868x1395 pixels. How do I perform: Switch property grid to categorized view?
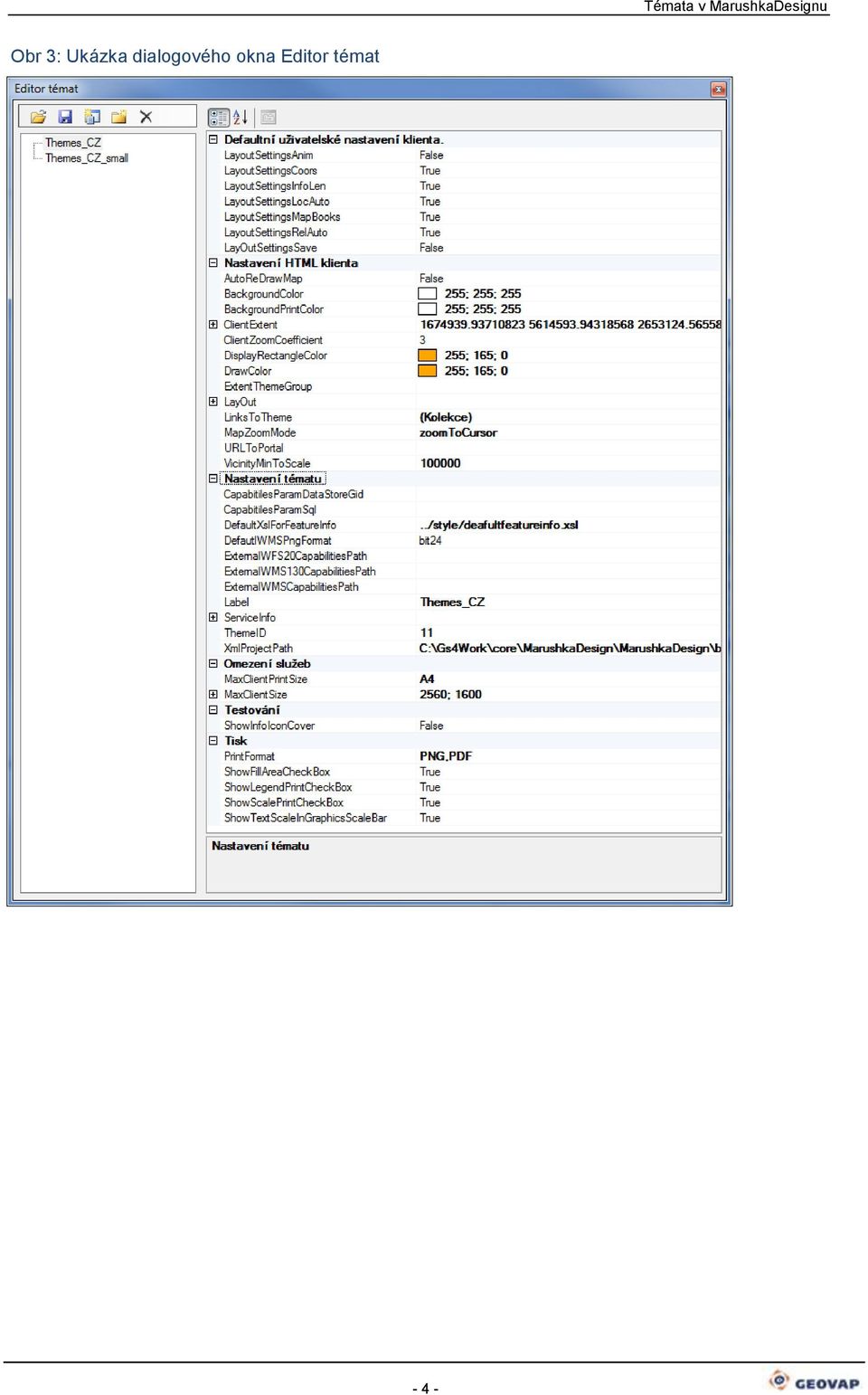click(x=219, y=117)
